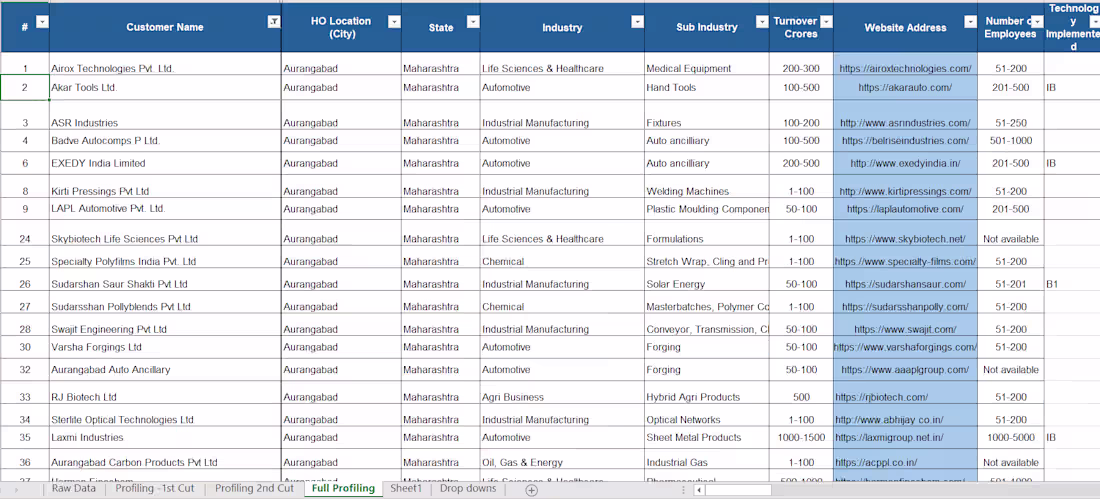Switch to the Profiling 2nd Cut sheet tab
The image size is (1100, 499).
coord(254,488)
